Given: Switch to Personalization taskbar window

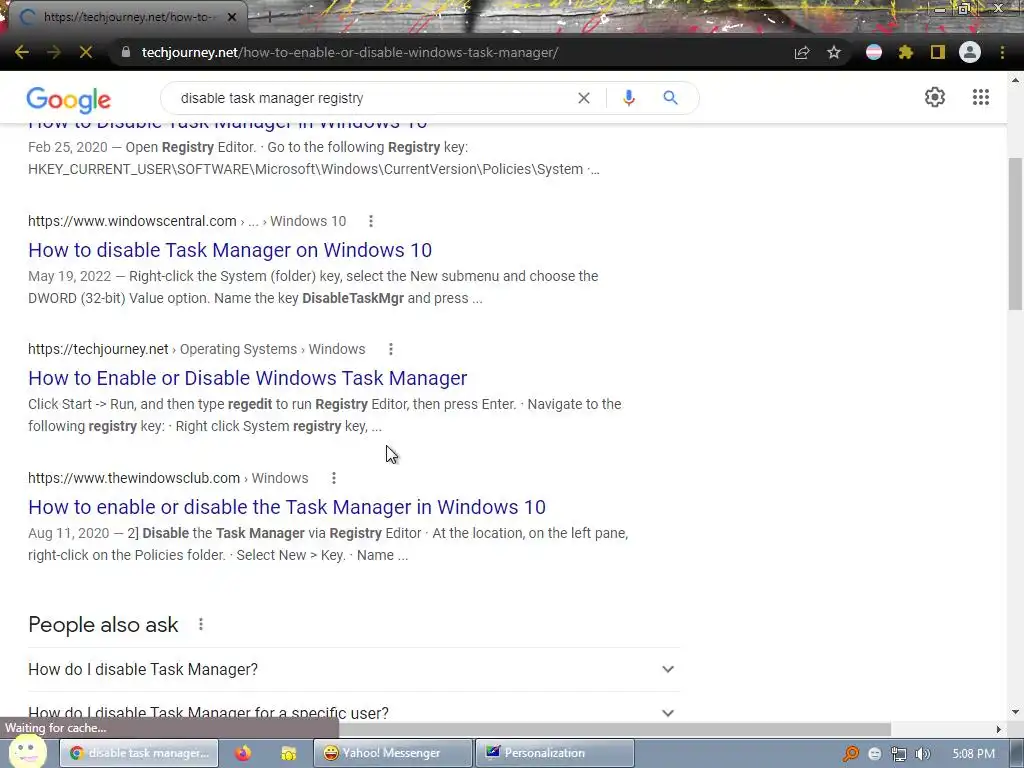Looking at the screenshot, I should (x=554, y=753).
